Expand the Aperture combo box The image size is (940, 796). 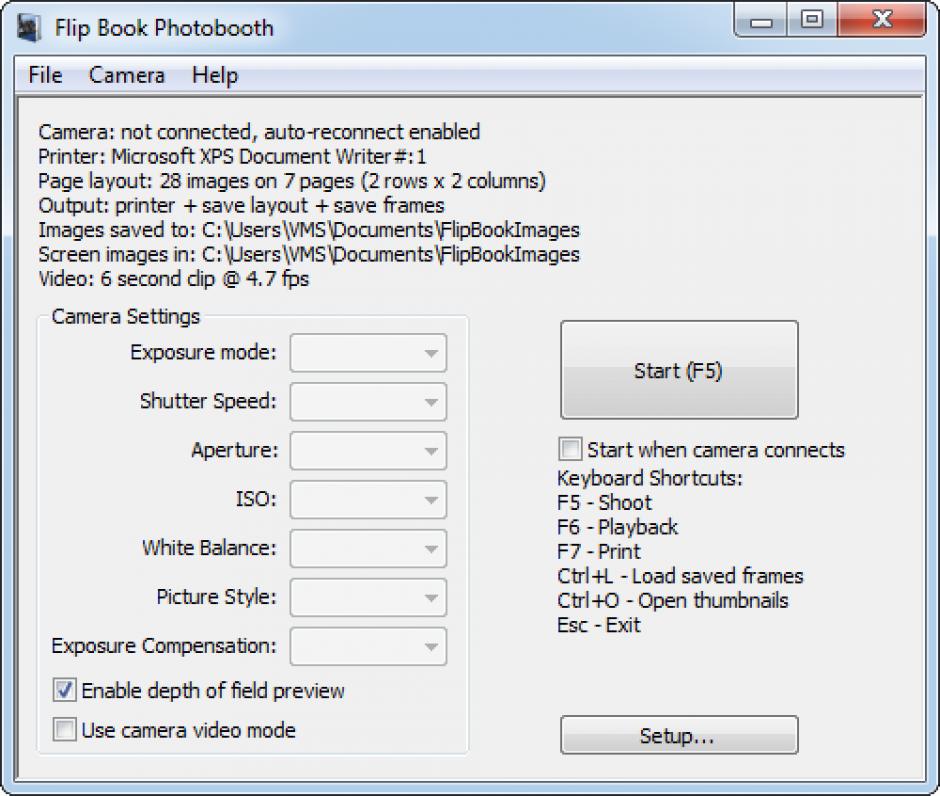(x=368, y=451)
